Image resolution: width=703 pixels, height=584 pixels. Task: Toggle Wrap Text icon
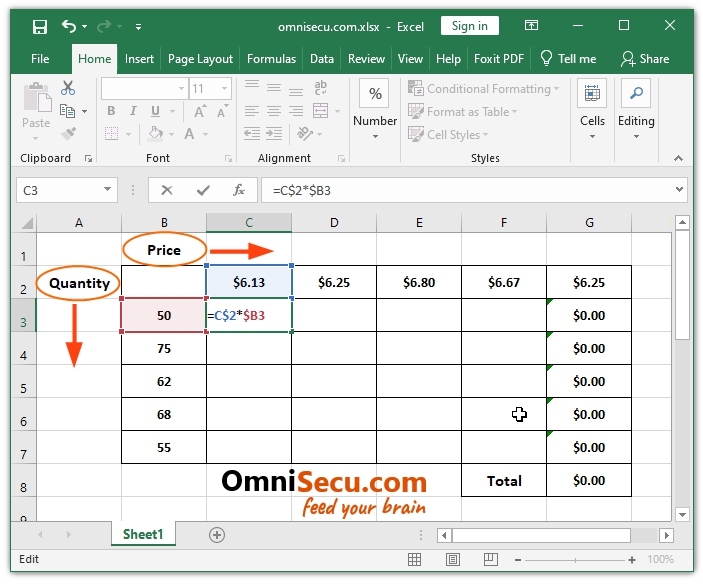321,87
